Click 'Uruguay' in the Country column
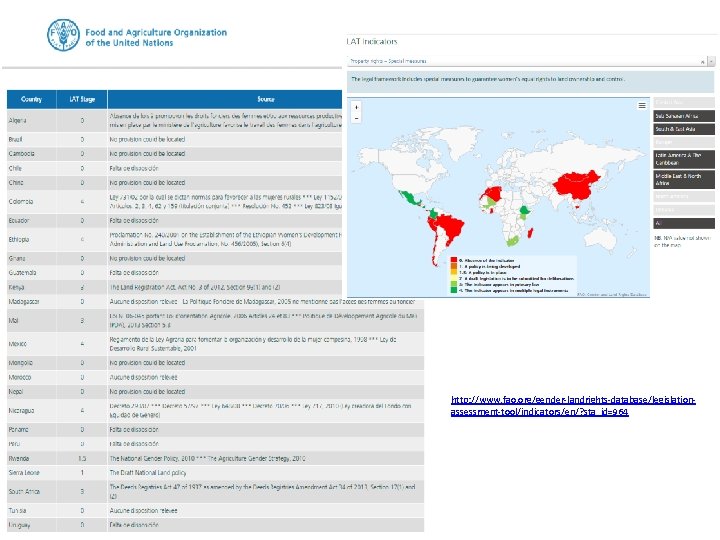This screenshot has height=540, width=720. pyautogui.click(x=19, y=524)
